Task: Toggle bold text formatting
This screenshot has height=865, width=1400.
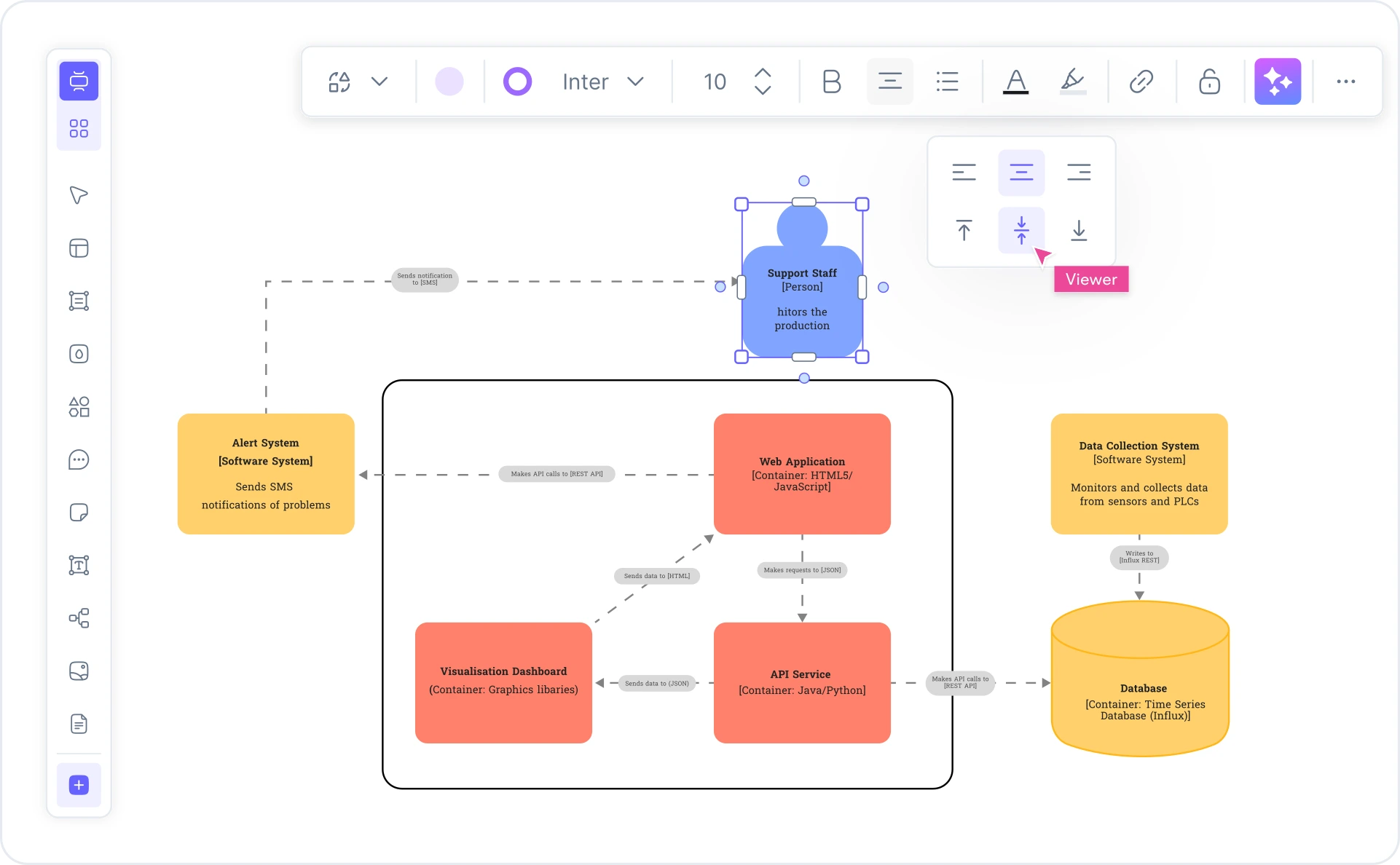Action: click(x=831, y=81)
